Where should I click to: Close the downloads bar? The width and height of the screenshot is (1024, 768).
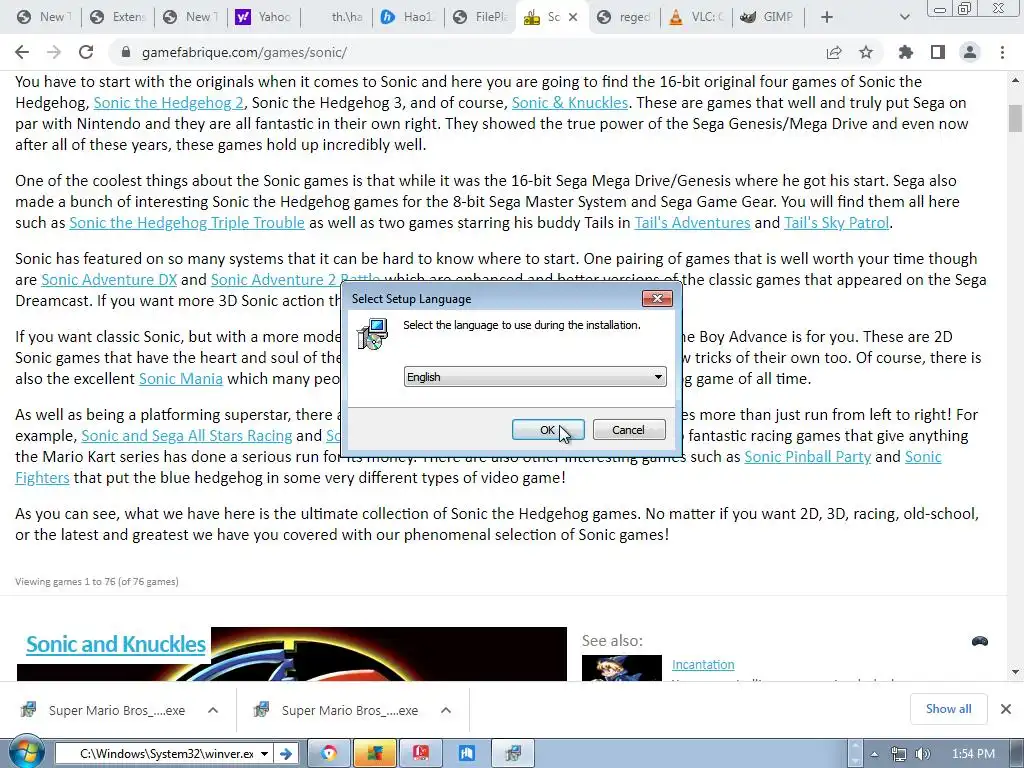[x=1006, y=709]
